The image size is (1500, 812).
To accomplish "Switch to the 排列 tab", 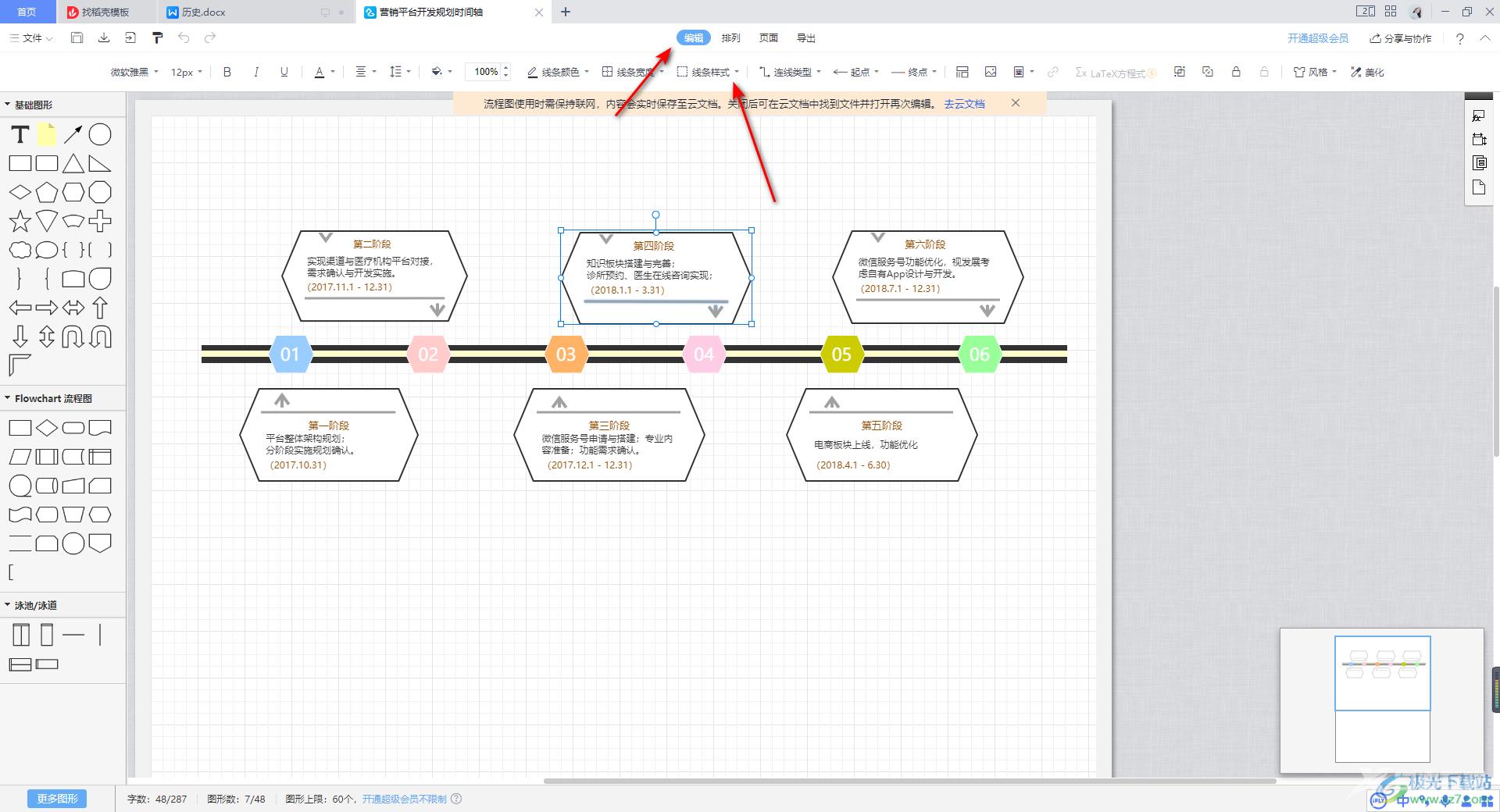I will point(731,37).
